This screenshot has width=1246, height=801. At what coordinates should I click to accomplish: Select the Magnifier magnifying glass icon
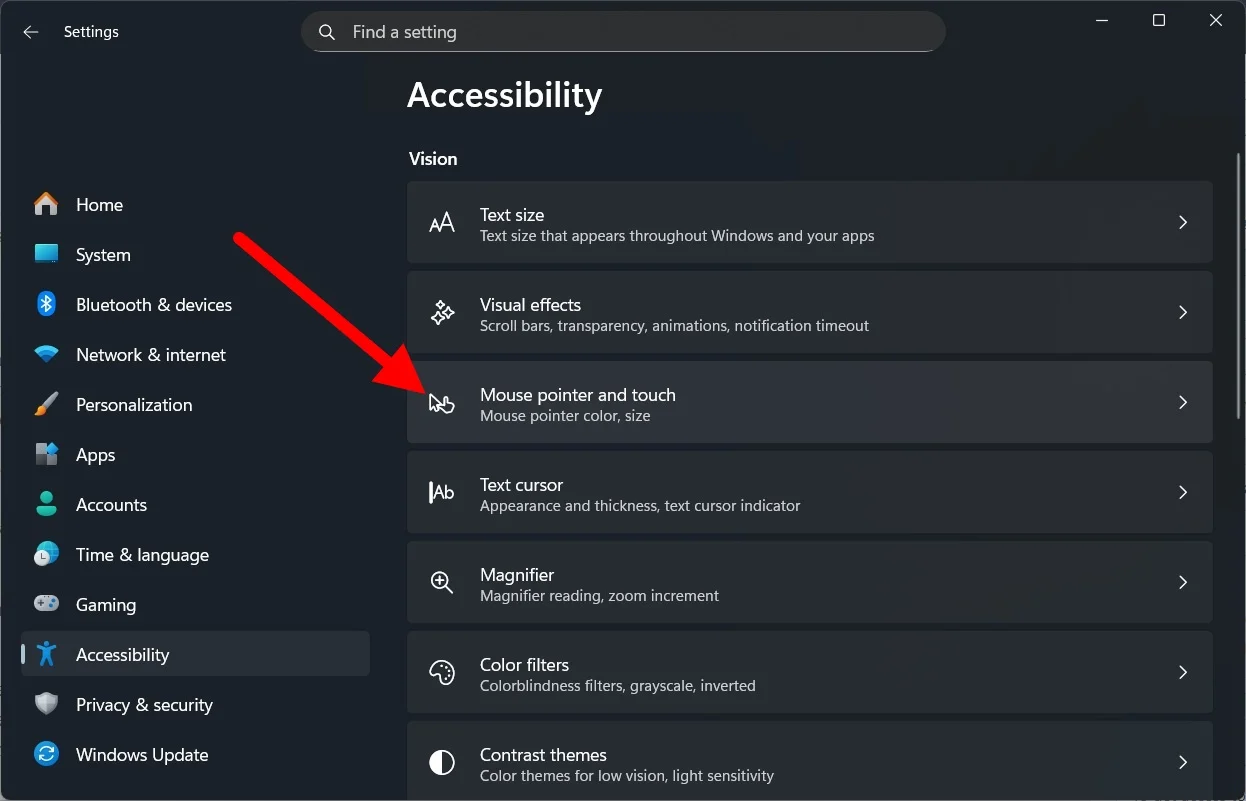point(441,582)
